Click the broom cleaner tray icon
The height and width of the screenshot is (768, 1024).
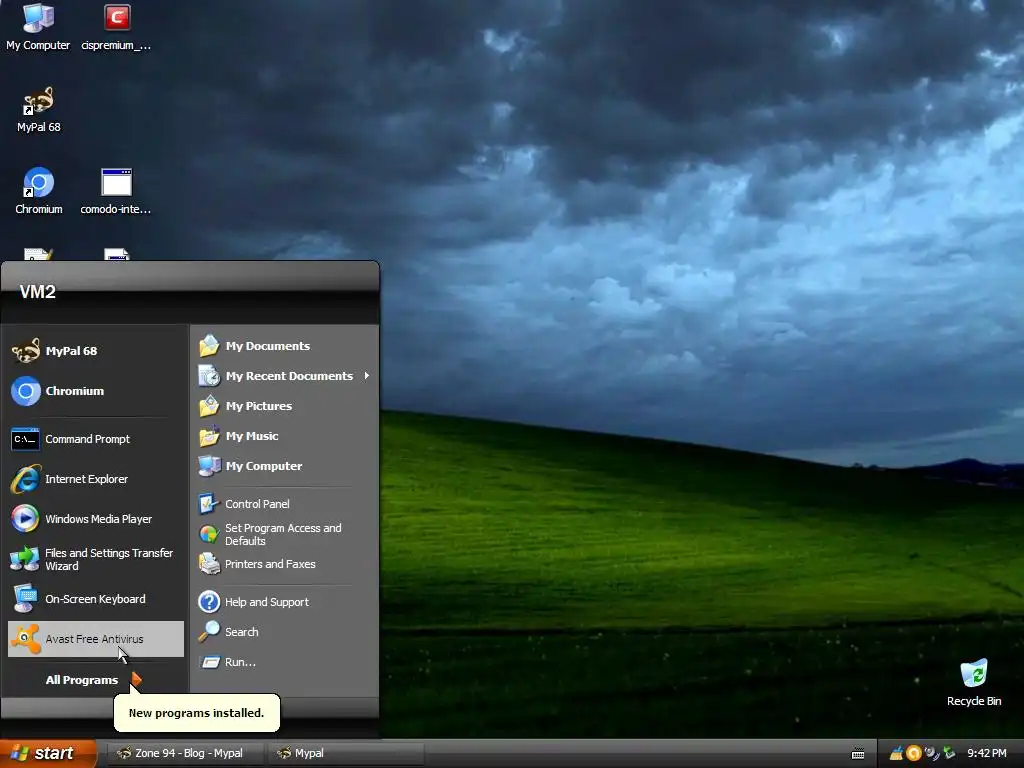[897, 754]
